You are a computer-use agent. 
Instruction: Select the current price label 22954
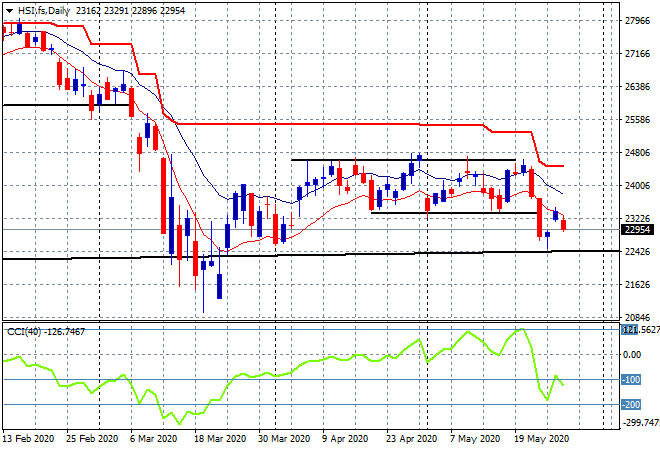[638, 230]
